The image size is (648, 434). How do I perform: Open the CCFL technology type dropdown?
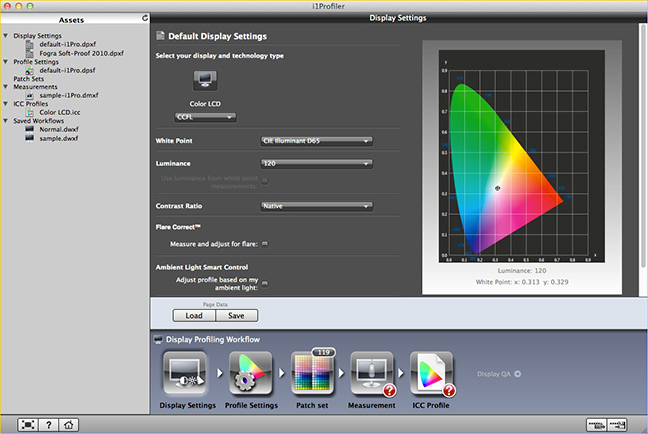[x=205, y=117]
